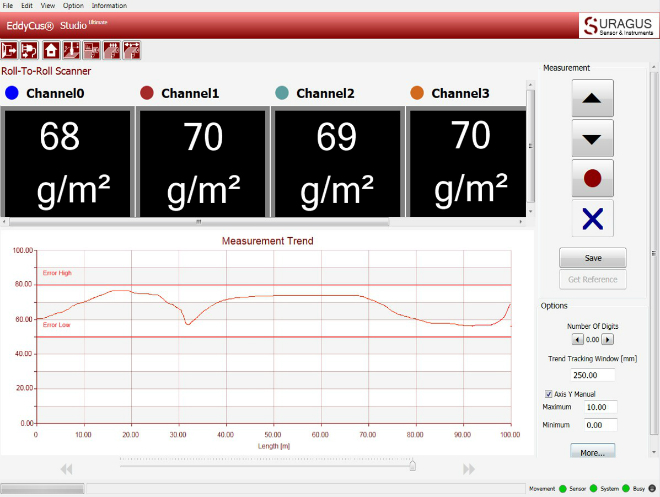Click the Channel0 68 g/m² display
660x497 pixels.
pos(67,163)
